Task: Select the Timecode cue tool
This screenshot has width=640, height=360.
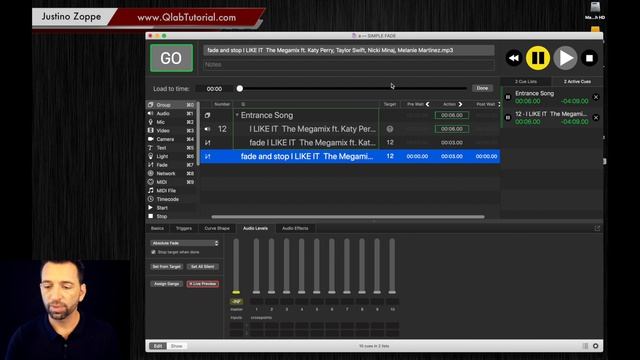Action: 167,199
